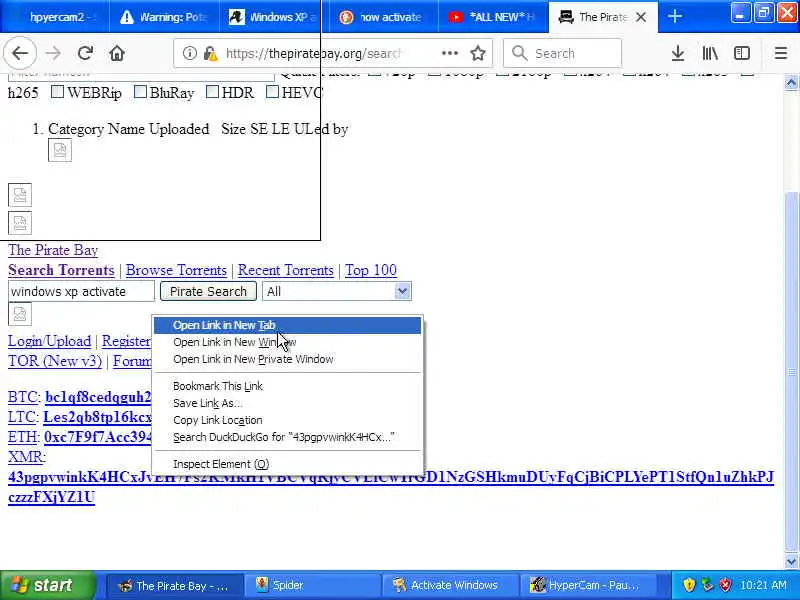The width and height of the screenshot is (800, 600).
Task: Switch to Activate Windows taskbar item
Action: 449,585
